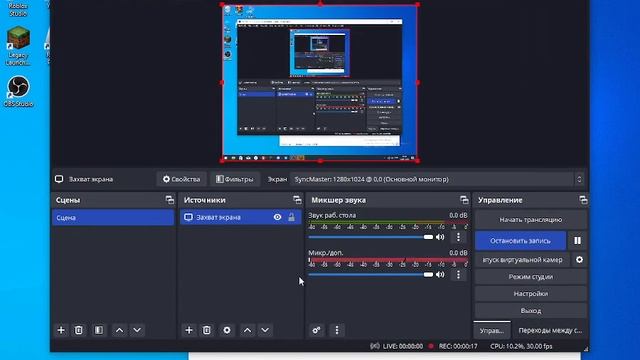
Task: Click the LIVE: 00:00:00 status text
Action: click(403, 346)
